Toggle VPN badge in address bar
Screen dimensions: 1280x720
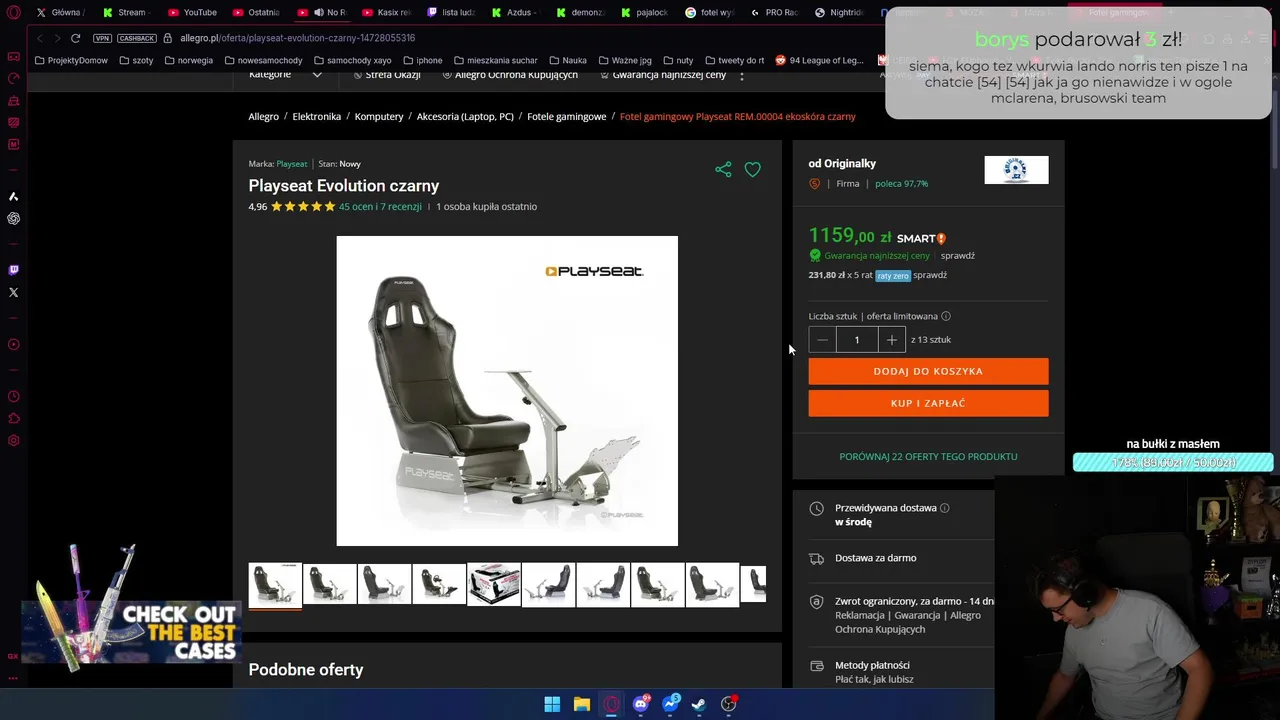coord(102,38)
